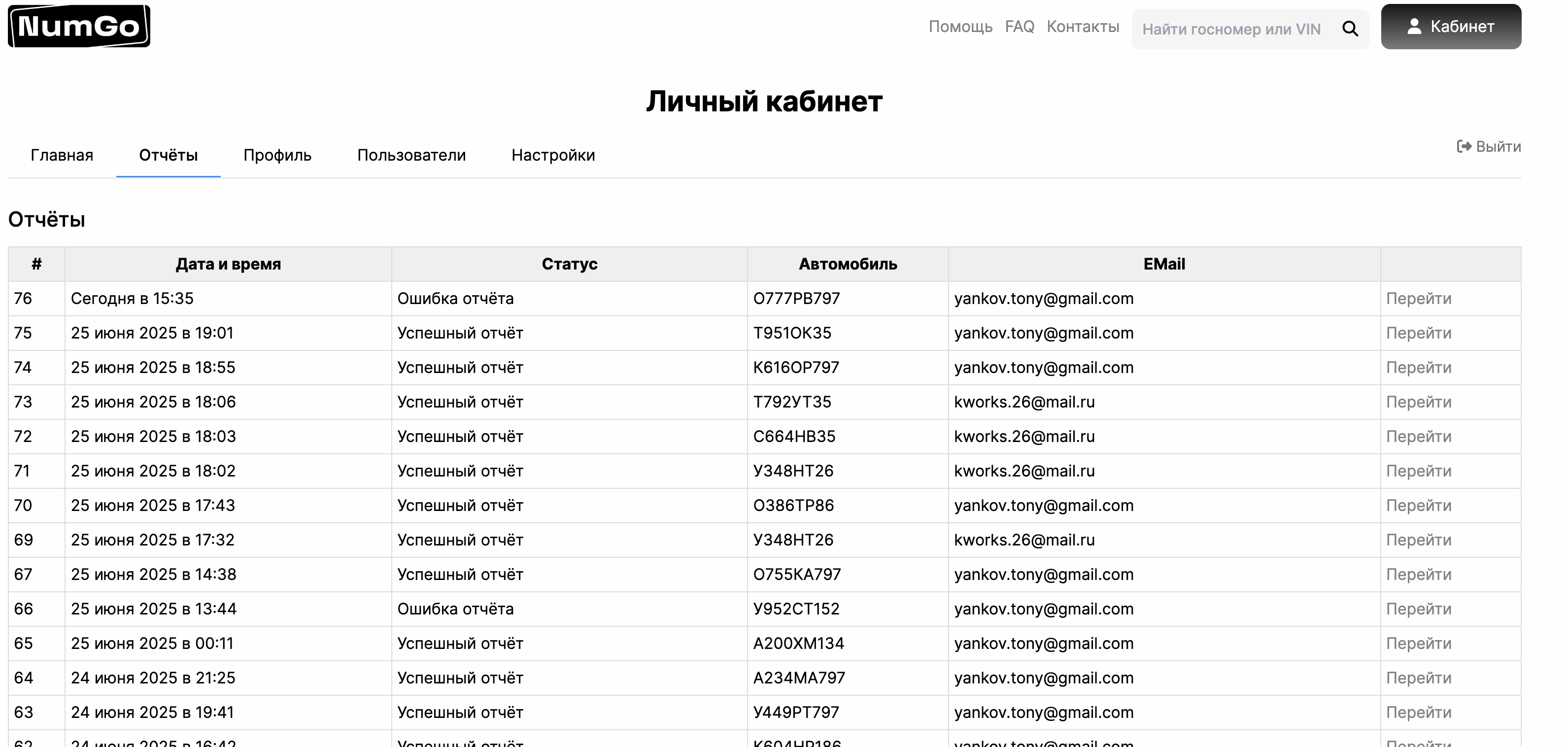Screen dimensions: 1568x747
Task: Select the Отчёты tab
Action: click(x=168, y=155)
